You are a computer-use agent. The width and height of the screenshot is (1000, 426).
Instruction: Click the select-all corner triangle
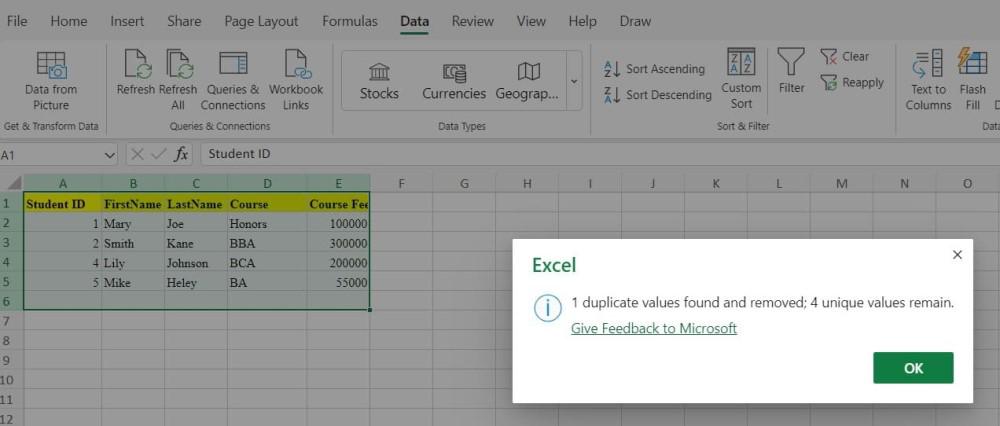click(16, 184)
